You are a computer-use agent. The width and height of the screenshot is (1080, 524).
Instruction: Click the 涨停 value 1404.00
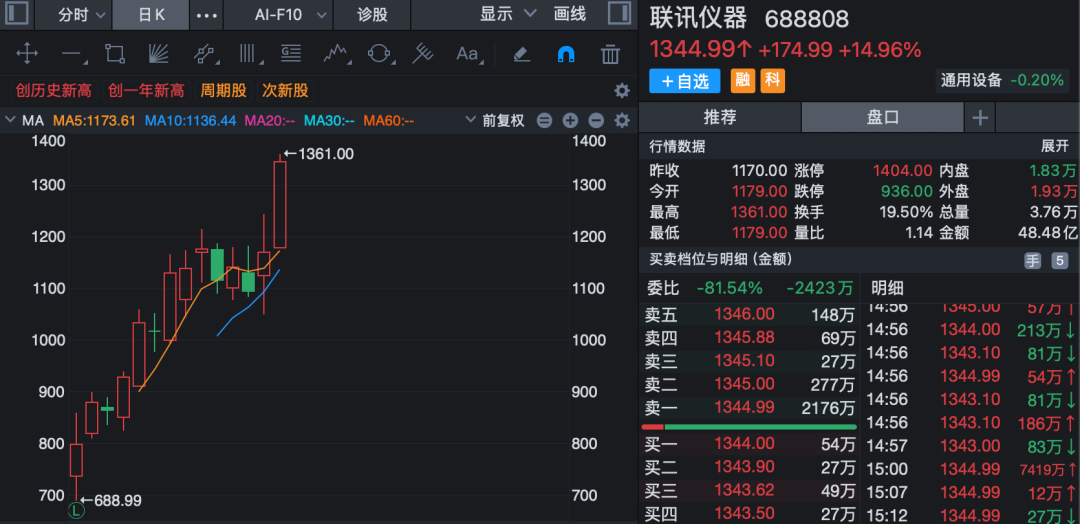click(x=902, y=170)
